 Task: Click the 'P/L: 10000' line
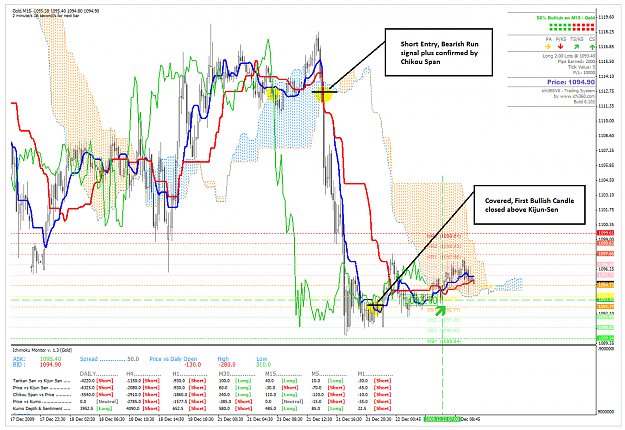584,73
